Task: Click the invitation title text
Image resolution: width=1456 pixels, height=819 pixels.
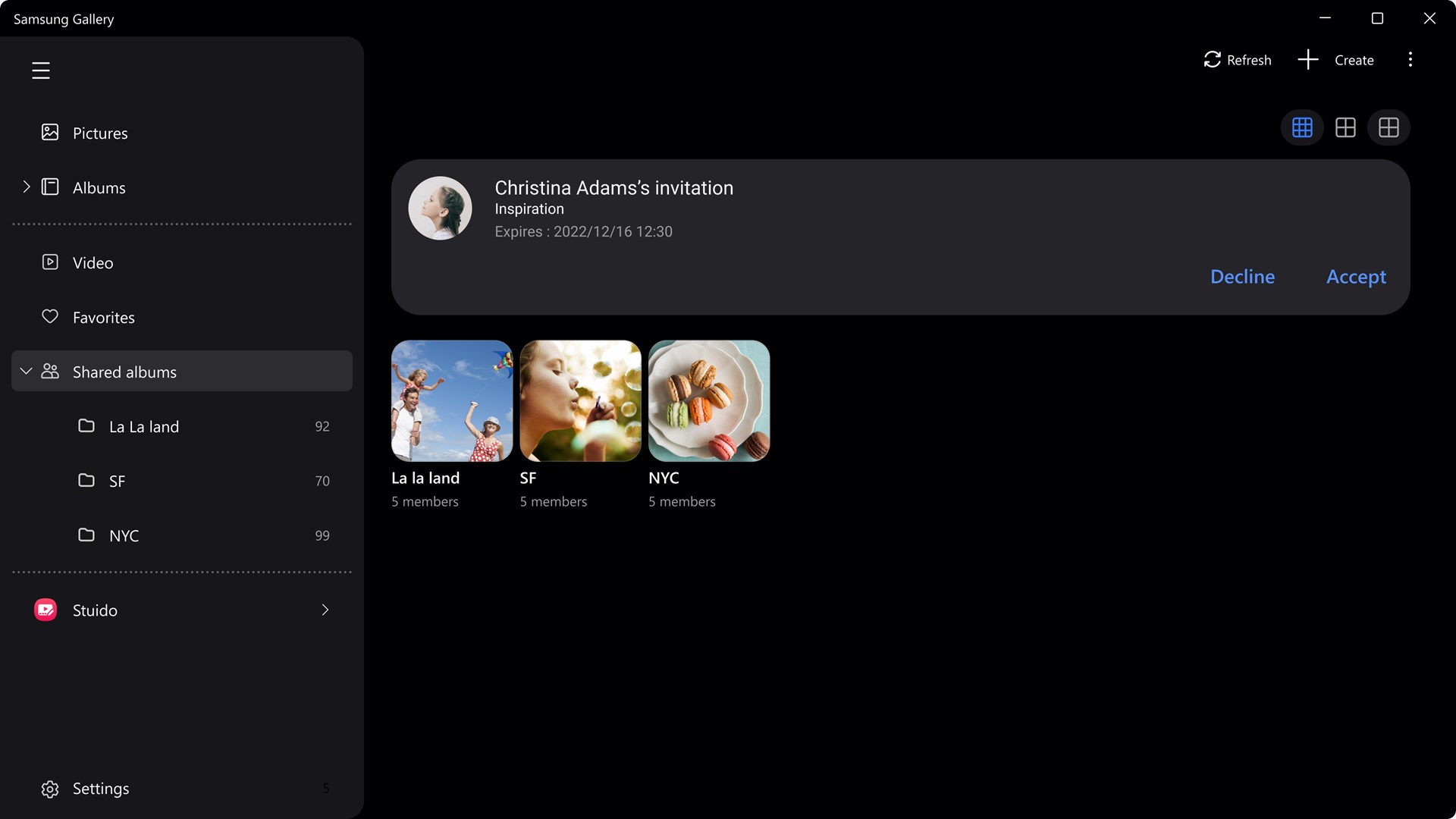Action: tap(613, 187)
